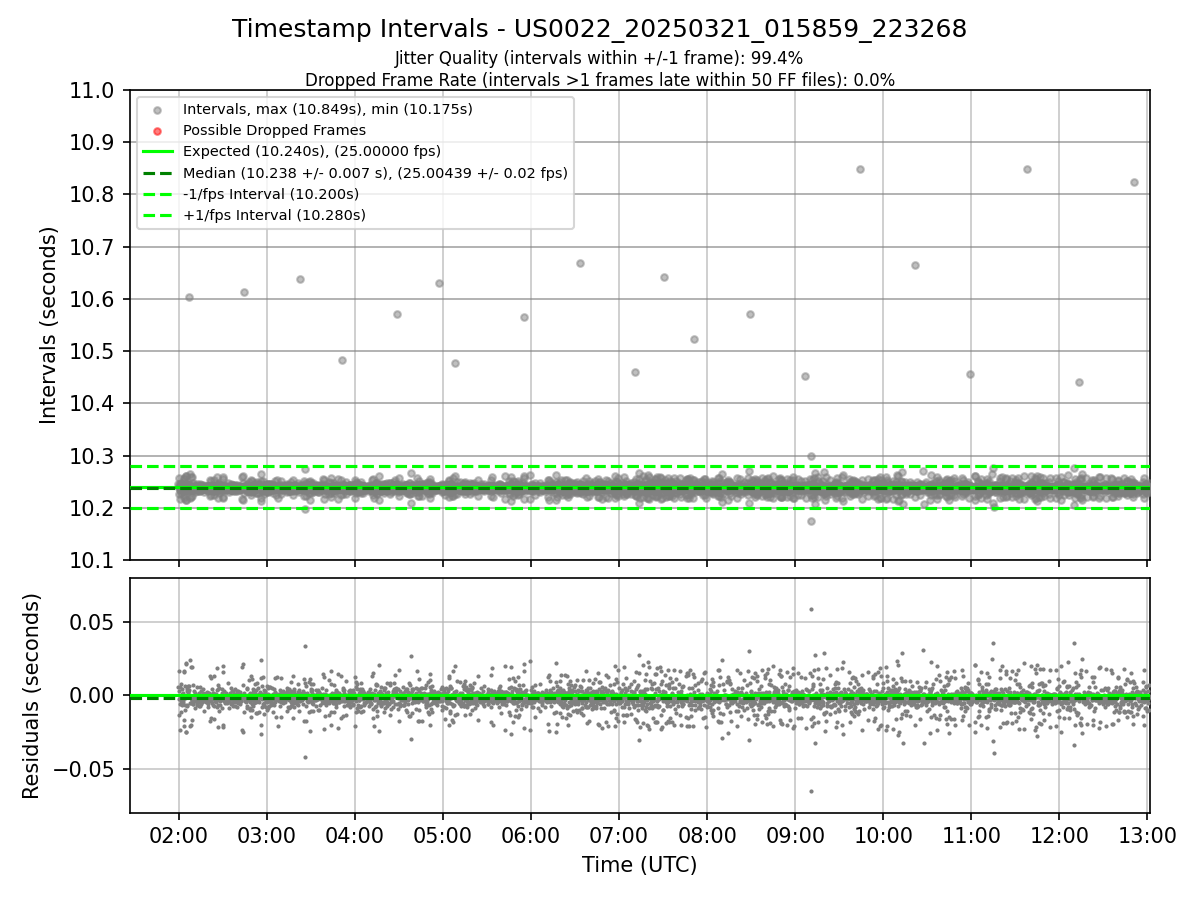The image size is (1200, 900).
Task: Click the red 'Possible Dropped Frames' legend marker
Action: coord(157,131)
